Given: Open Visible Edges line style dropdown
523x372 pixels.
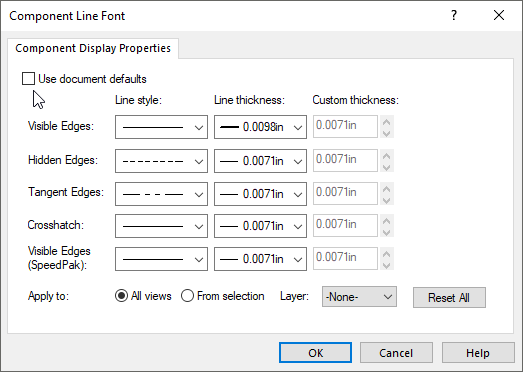Looking at the screenshot, I should pos(161,127).
